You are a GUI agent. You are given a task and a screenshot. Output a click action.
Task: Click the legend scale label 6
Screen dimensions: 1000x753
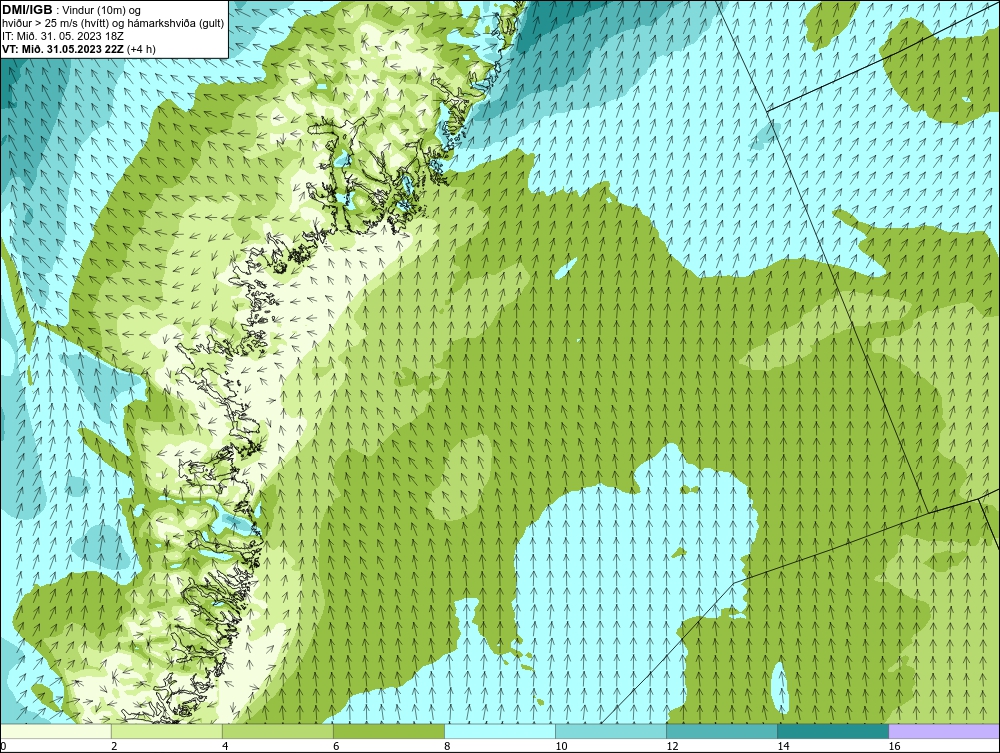point(335,746)
